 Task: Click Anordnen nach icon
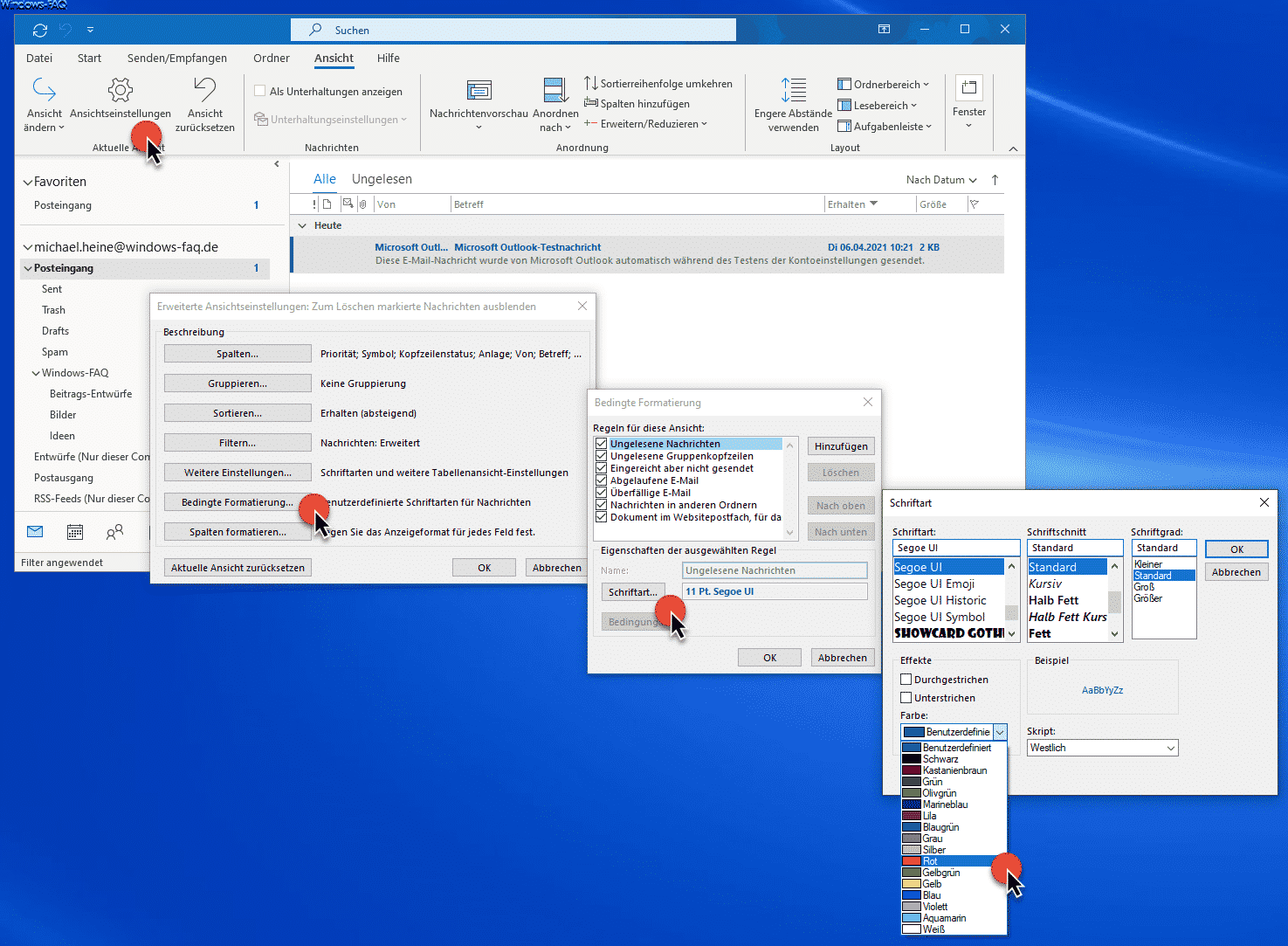[x=555, y=90]
